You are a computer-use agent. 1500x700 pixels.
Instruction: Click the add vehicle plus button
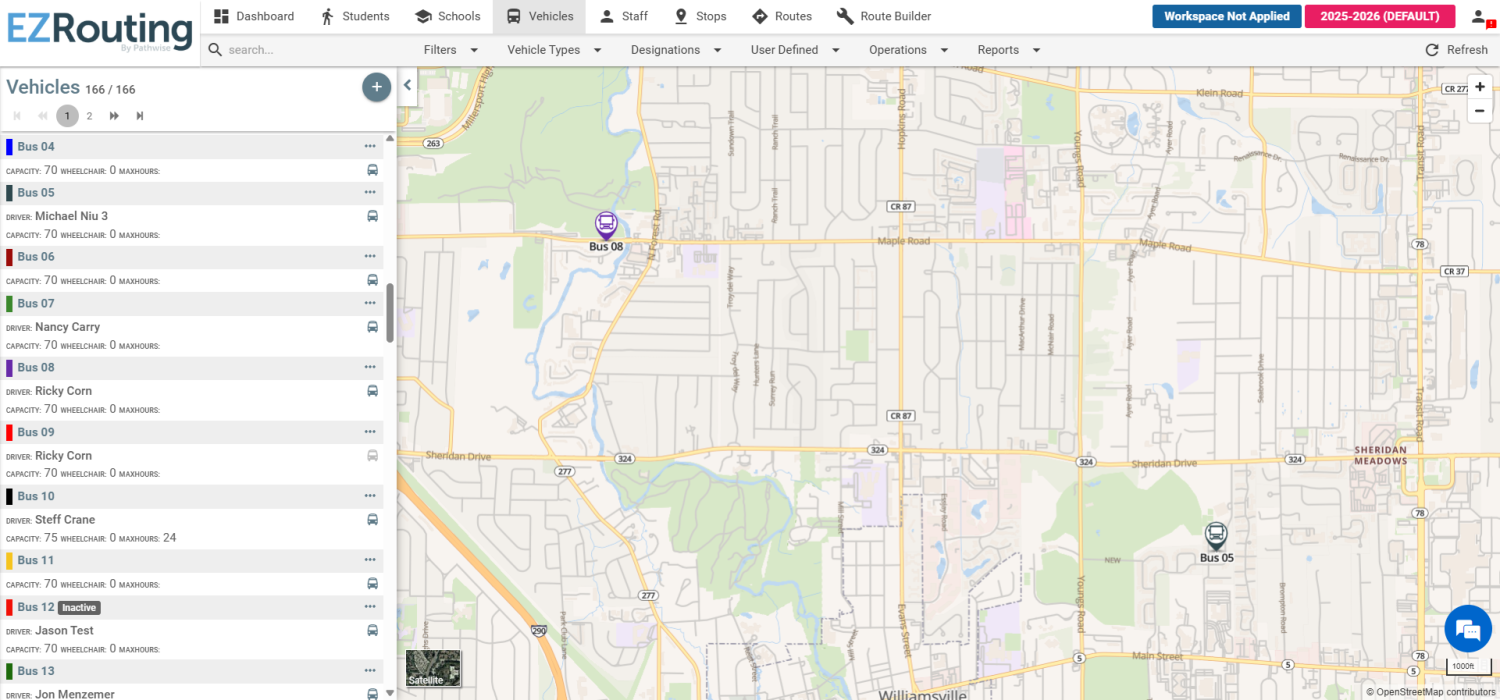376,87
